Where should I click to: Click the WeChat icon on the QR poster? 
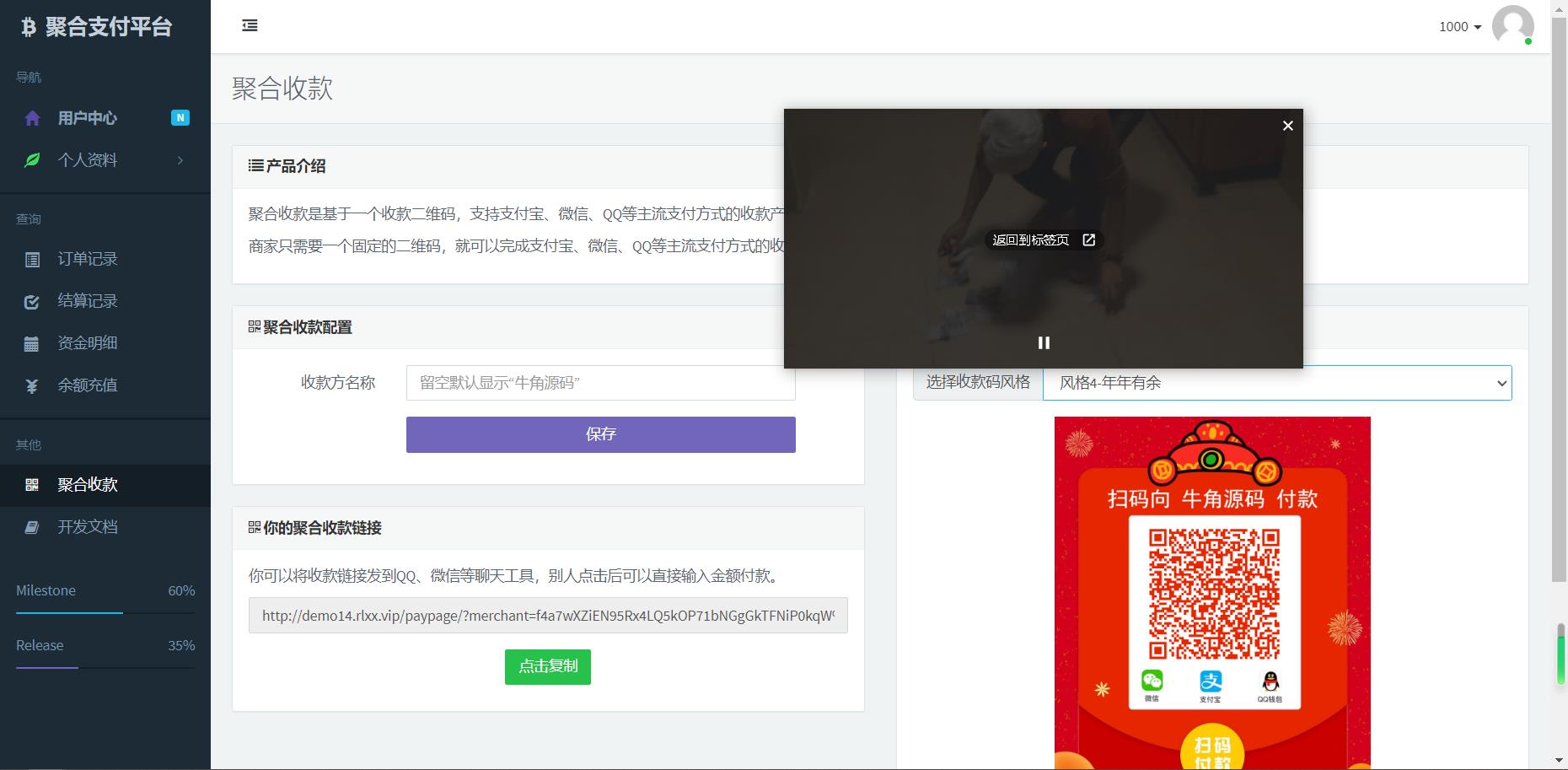[x=1152, y=681]
